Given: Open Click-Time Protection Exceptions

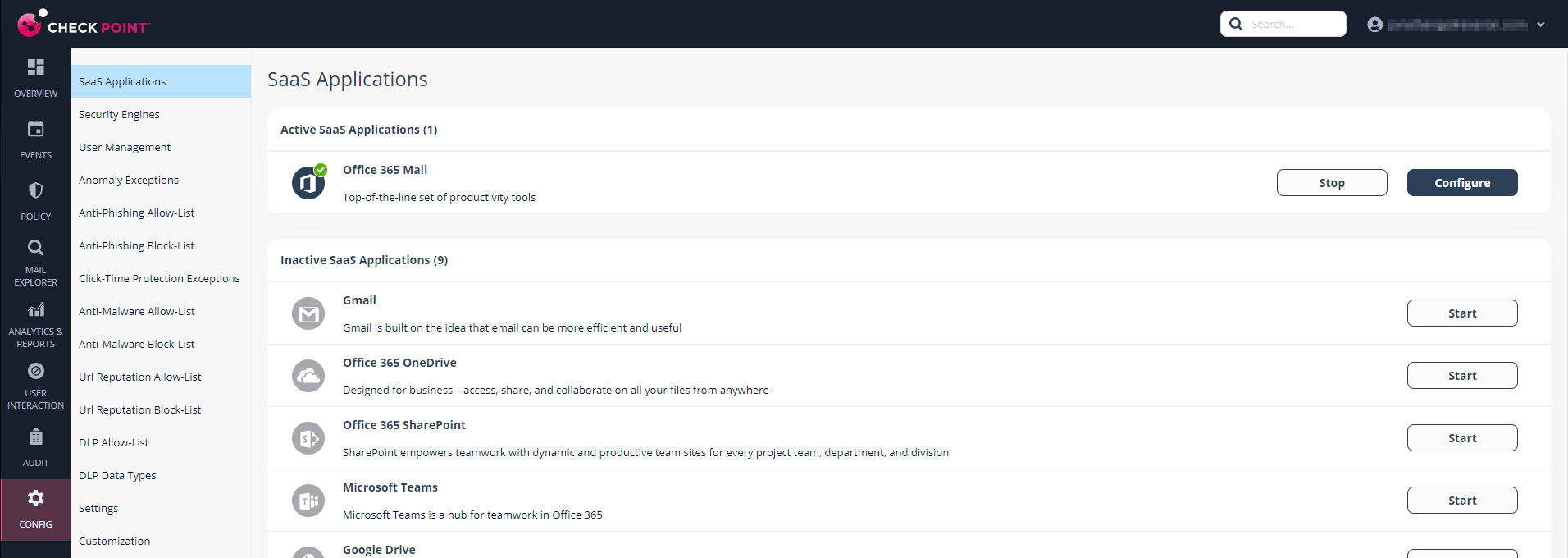Looking at the screenshot, I should point(161,278).
